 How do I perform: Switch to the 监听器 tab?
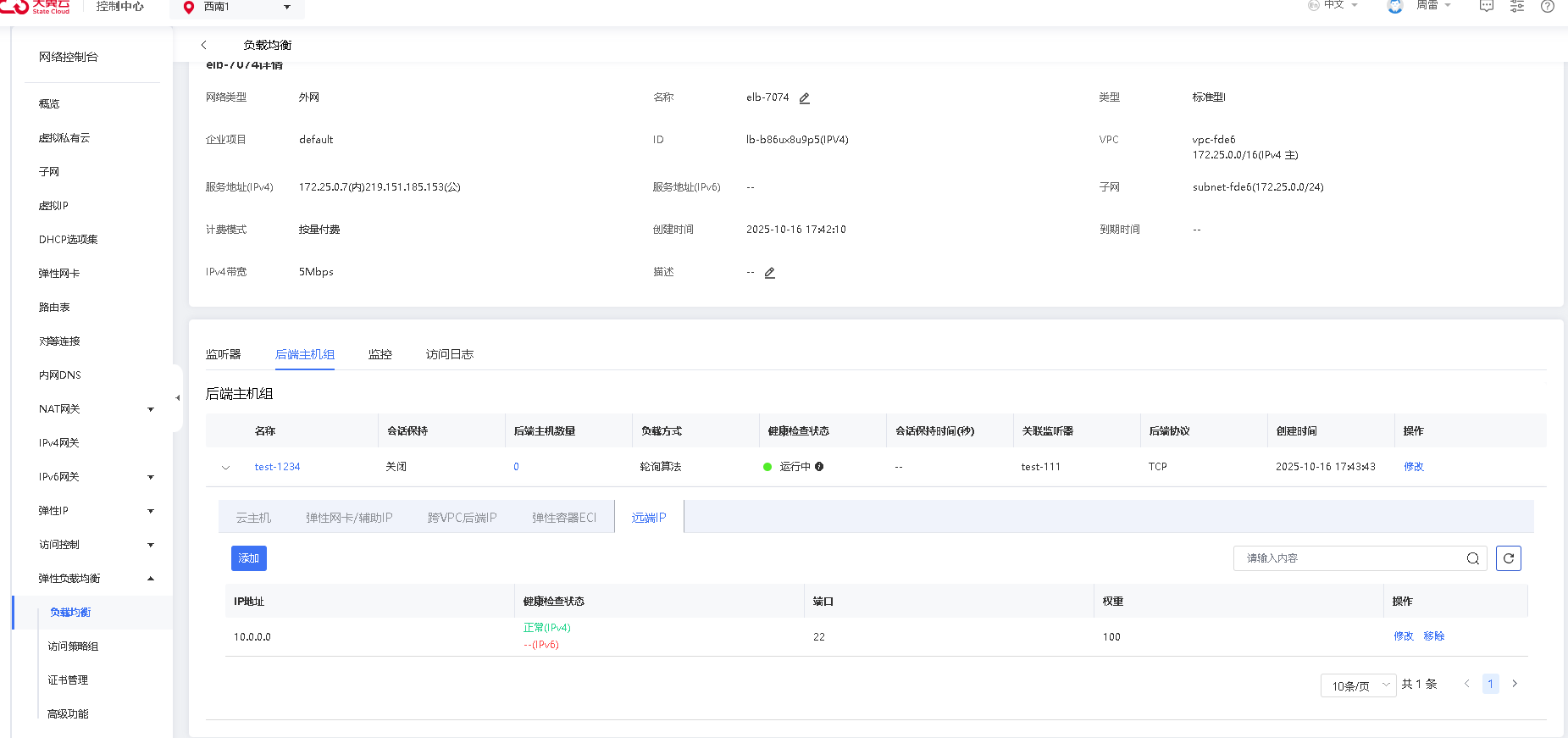223,354
